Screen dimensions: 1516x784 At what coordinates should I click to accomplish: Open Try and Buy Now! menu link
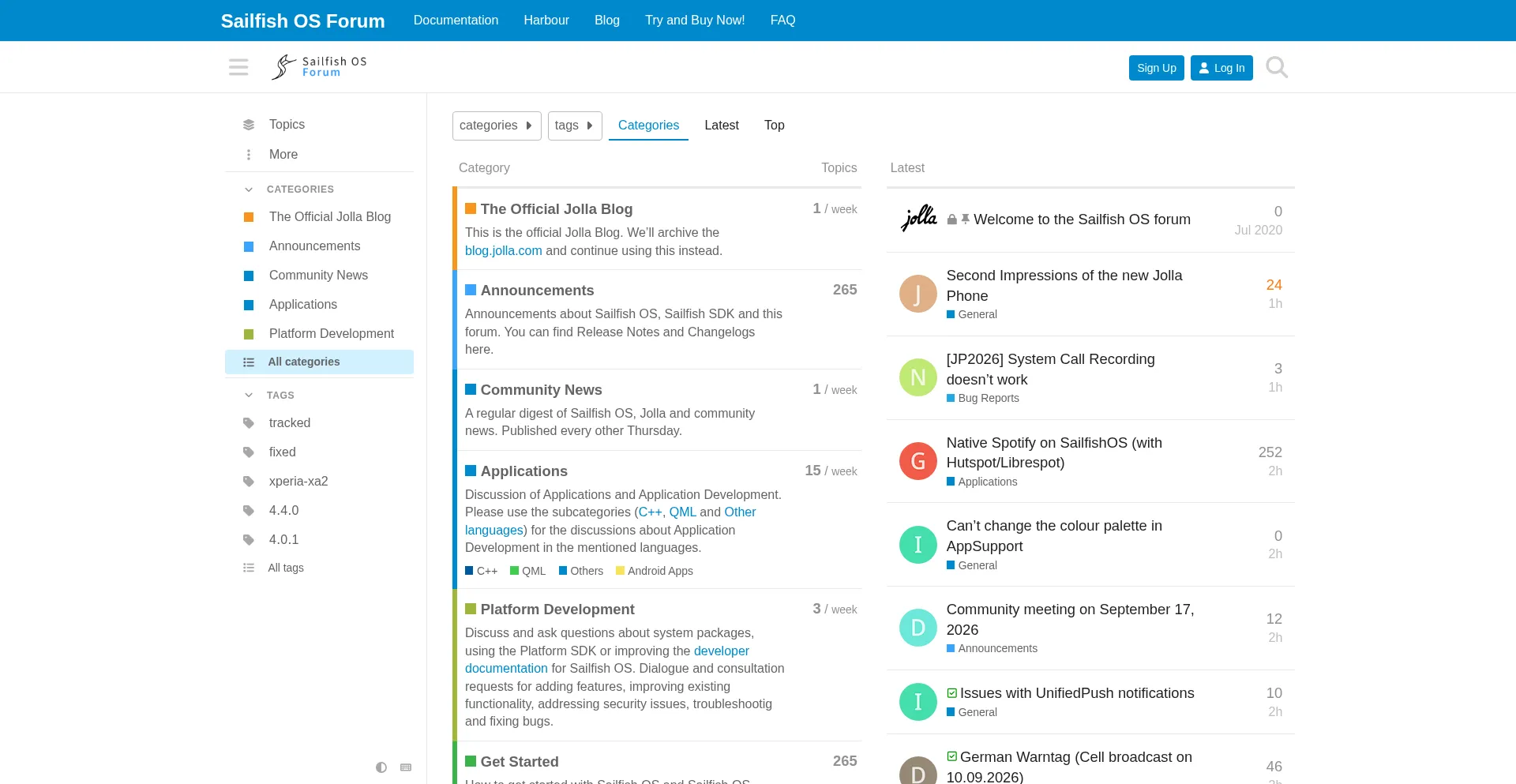(x=695, y=21)
